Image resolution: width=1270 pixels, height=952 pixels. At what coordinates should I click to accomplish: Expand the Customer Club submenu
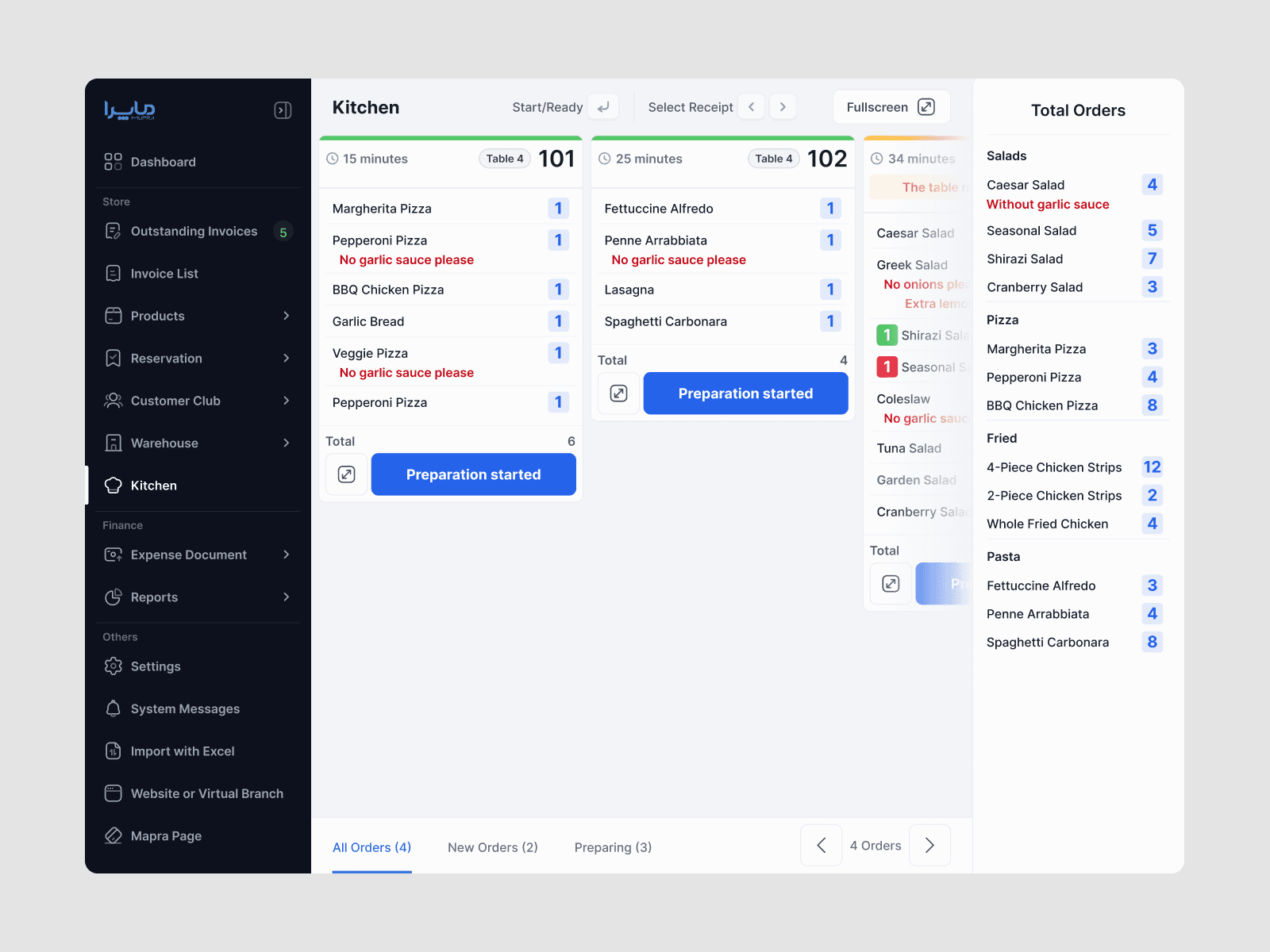point(286,401)
